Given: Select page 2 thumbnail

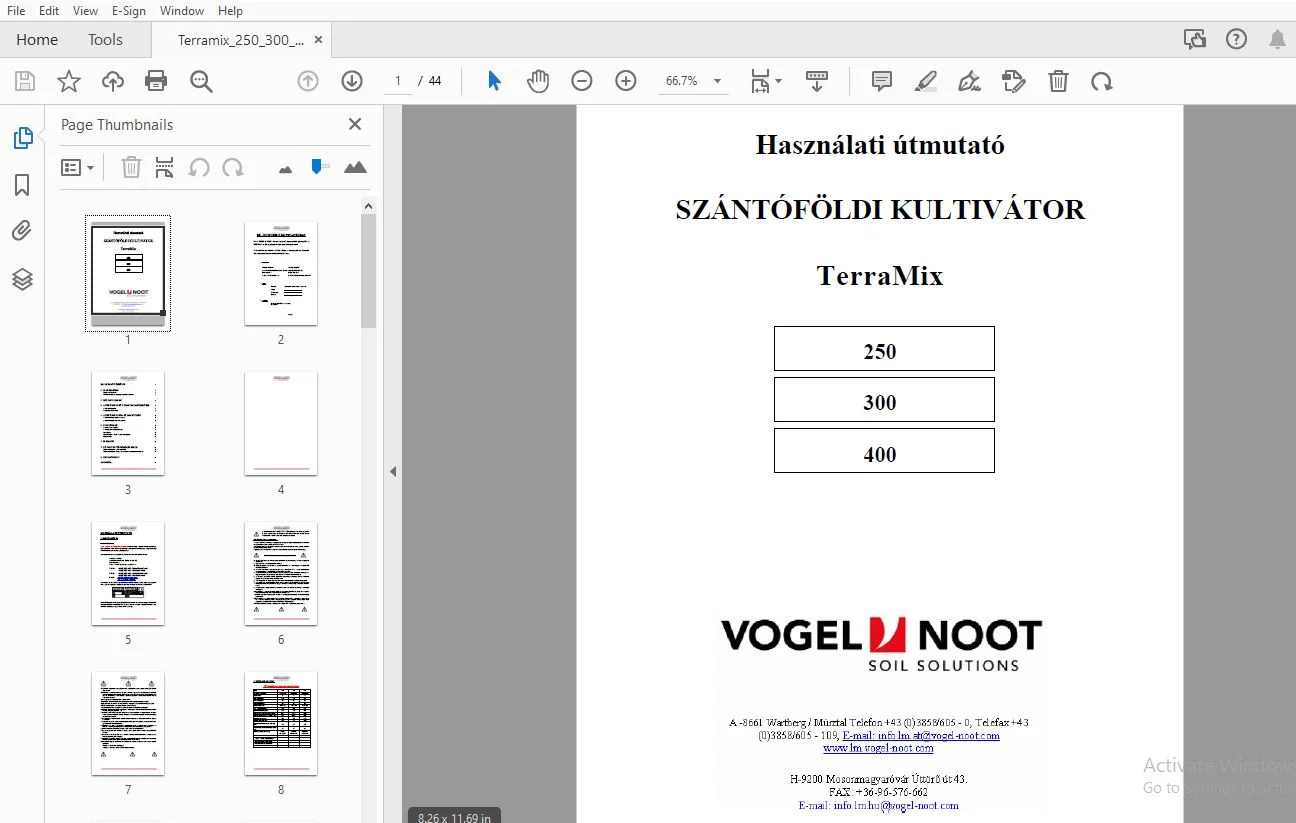Looking at the screenshot, I should (x=281, y=274).
